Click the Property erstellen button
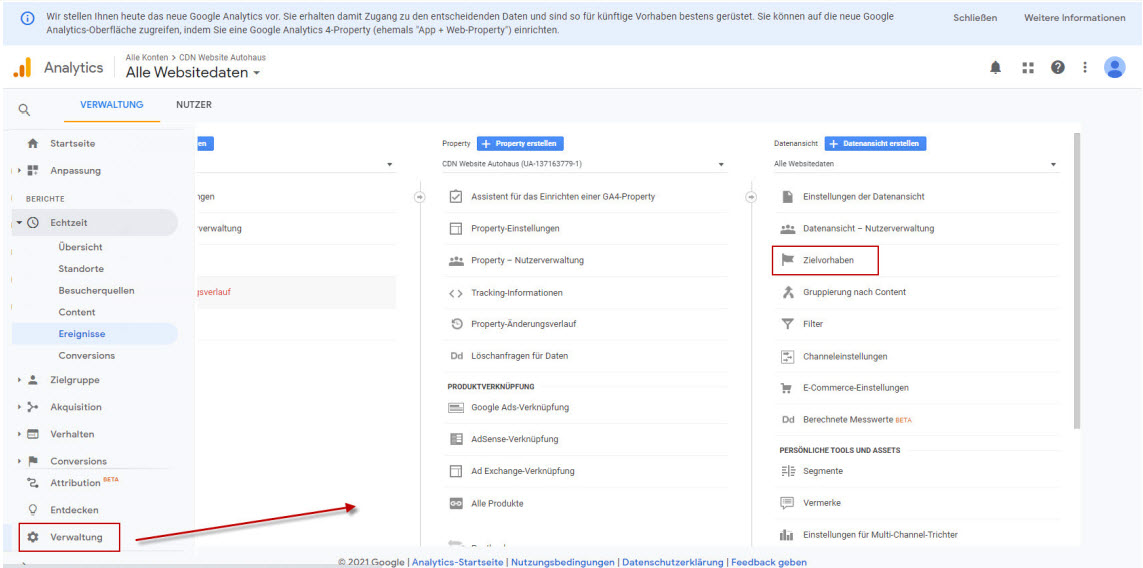The image size is (1143, 568). pos(520,144)
